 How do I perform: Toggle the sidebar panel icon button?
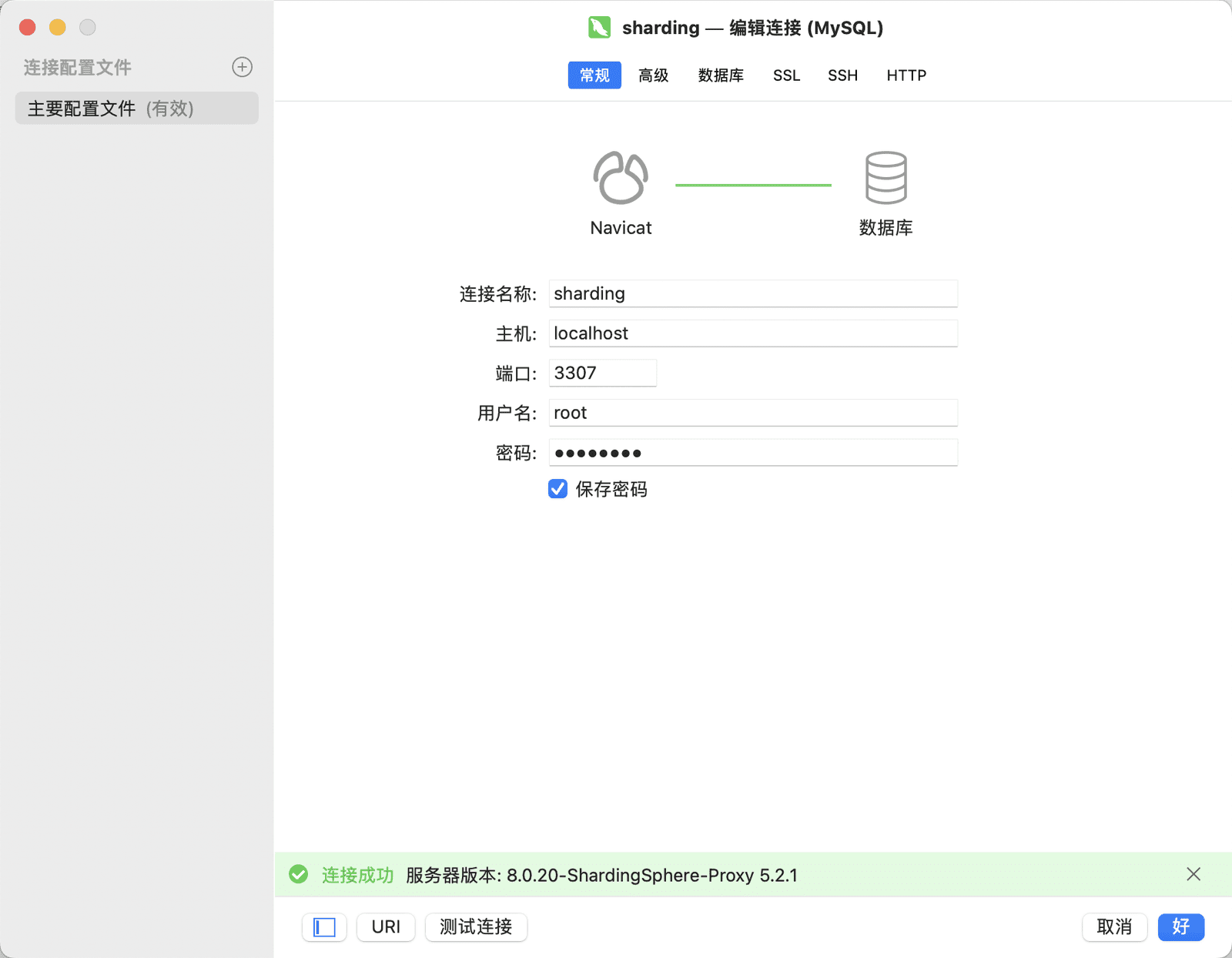tap(324, 927)
